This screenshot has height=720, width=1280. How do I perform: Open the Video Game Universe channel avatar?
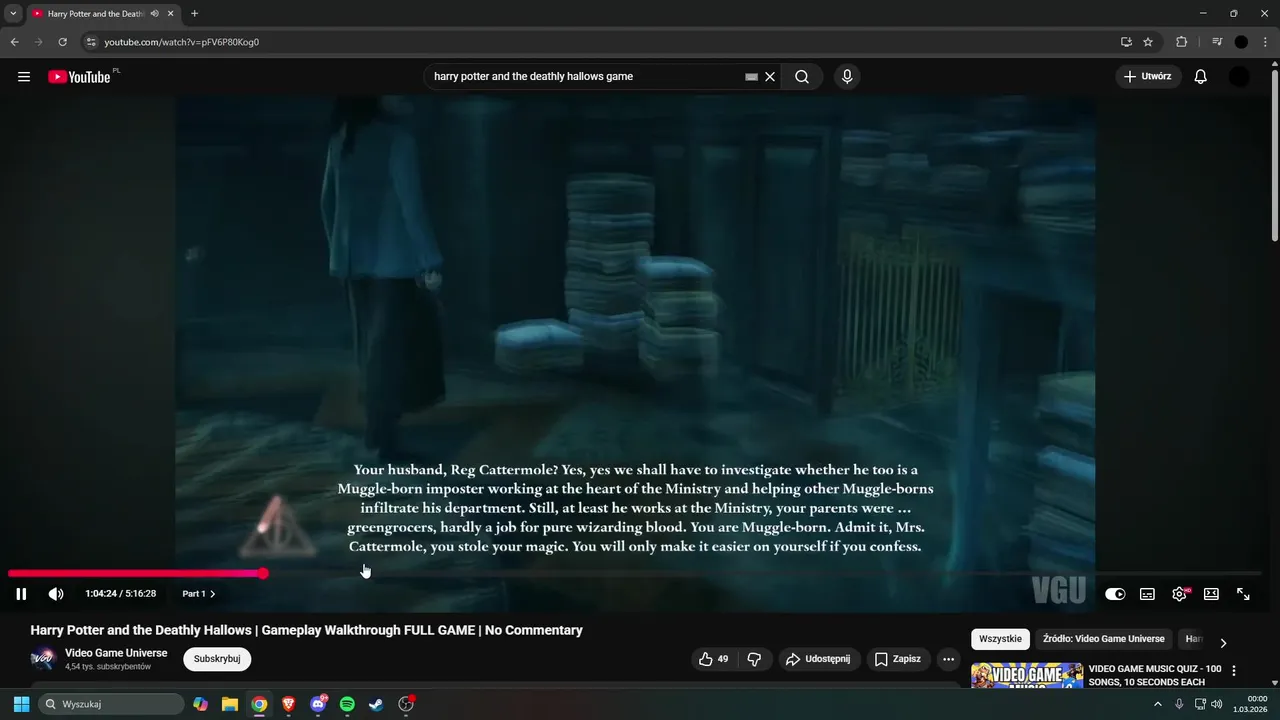click(x=43, y=659)
